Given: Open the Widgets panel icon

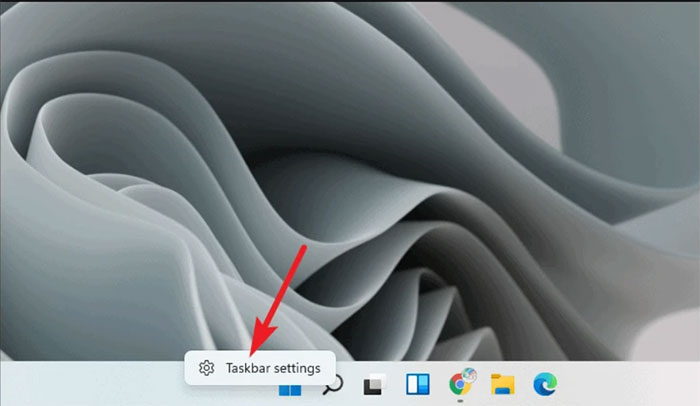Looking at the screenshot, I should [x=418, y=384].
